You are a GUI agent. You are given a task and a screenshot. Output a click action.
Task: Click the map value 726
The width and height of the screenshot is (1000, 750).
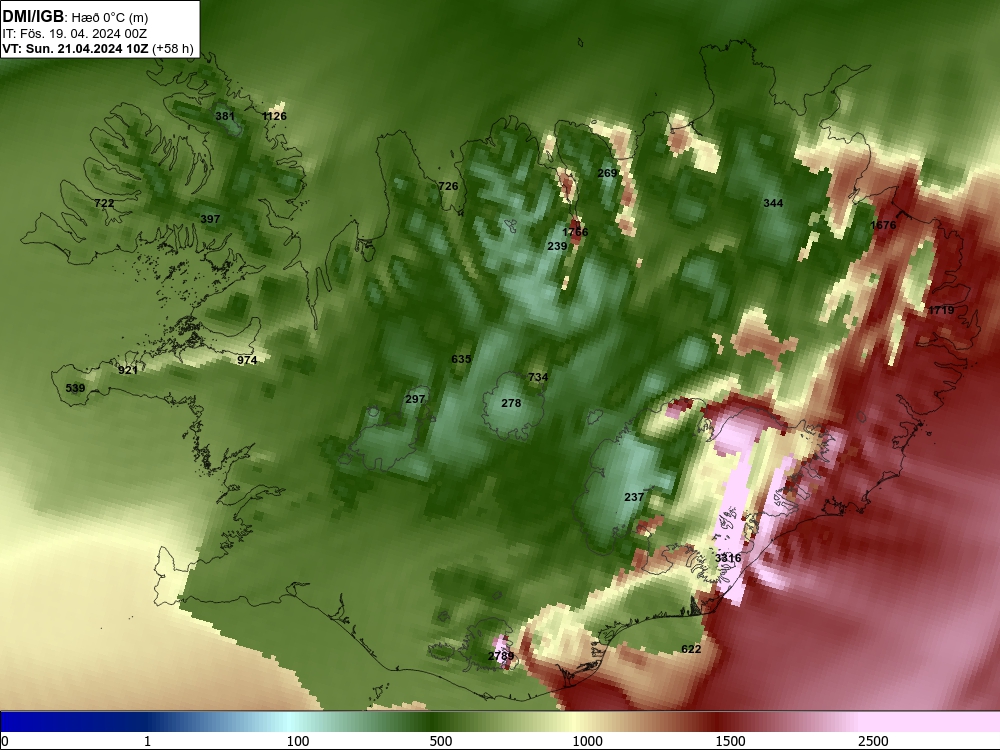click(448, 186)
